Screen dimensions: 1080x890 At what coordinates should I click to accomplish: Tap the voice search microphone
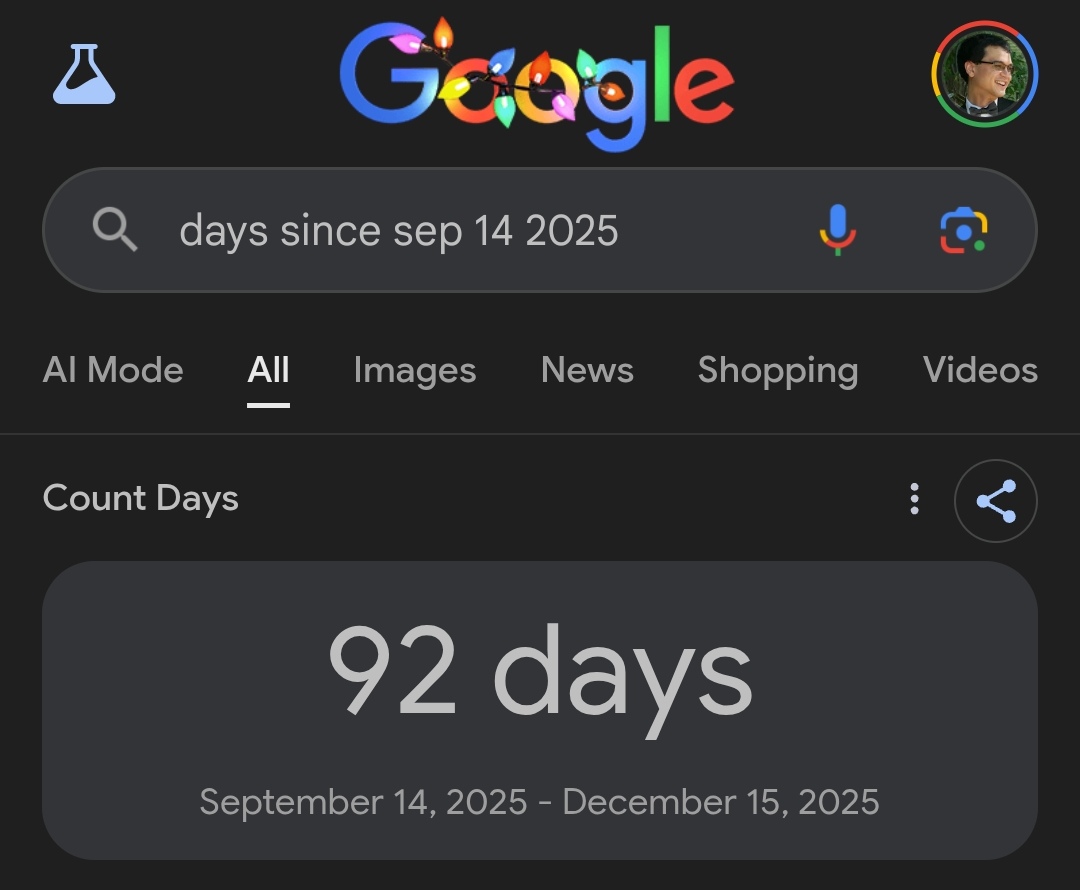tap(838, 230)
